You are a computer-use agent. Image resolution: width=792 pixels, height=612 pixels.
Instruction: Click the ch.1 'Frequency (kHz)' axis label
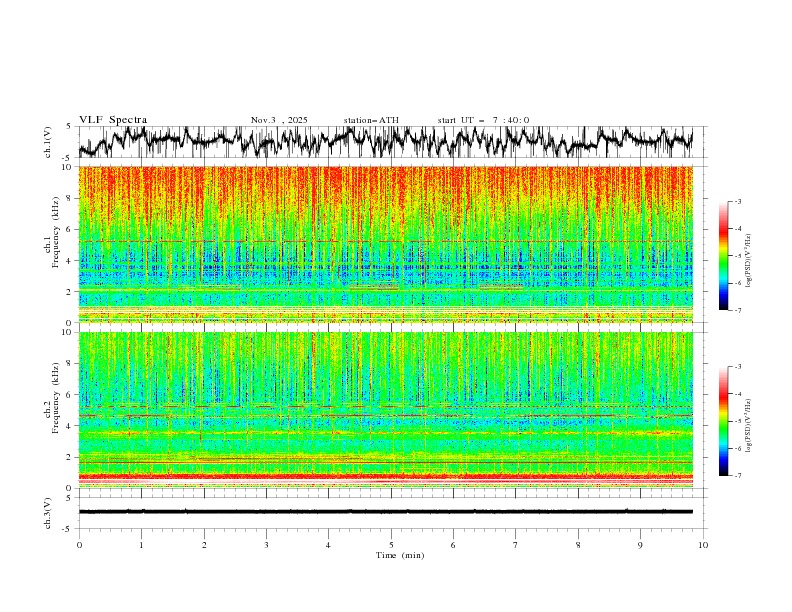tap(56, 233)
